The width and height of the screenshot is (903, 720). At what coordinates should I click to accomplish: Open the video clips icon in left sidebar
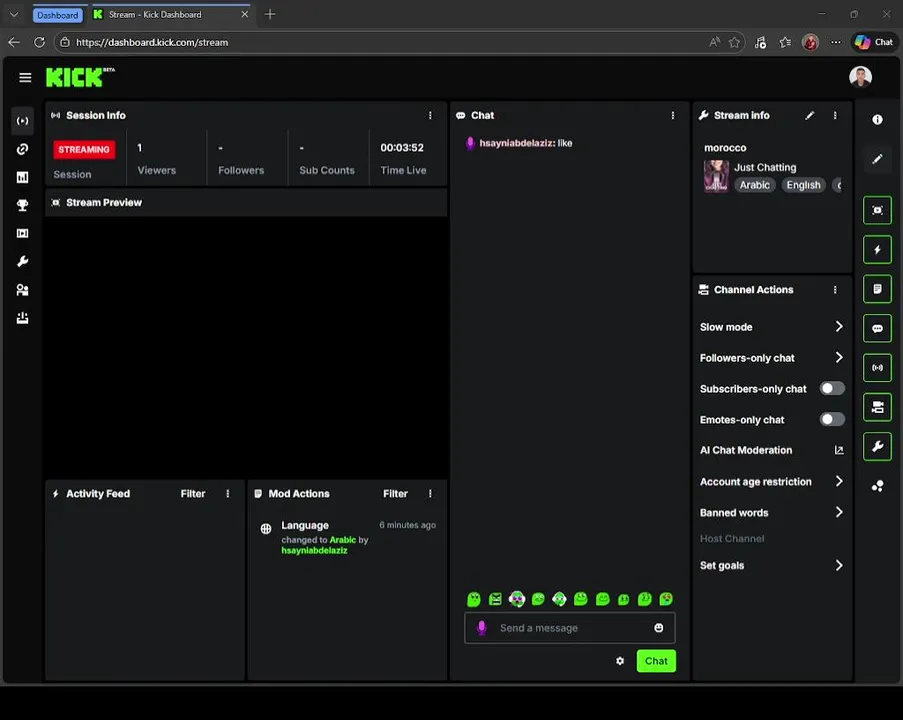[x=22, y=233]
